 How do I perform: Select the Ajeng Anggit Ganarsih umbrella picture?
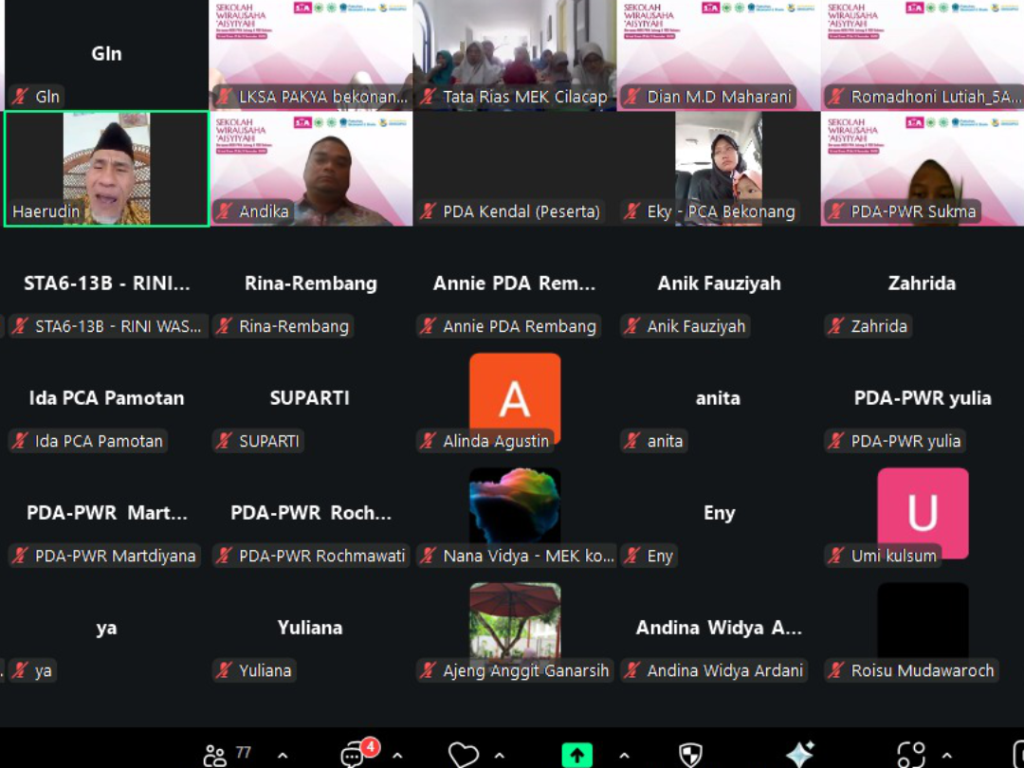coord(514,620)
